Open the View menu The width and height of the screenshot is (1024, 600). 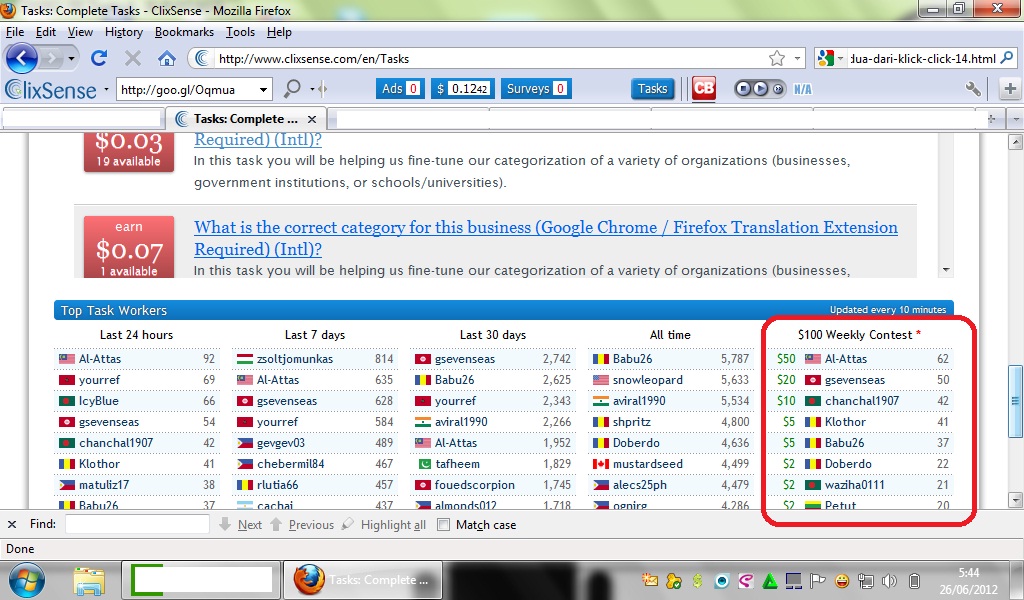(x=80, y=32)
